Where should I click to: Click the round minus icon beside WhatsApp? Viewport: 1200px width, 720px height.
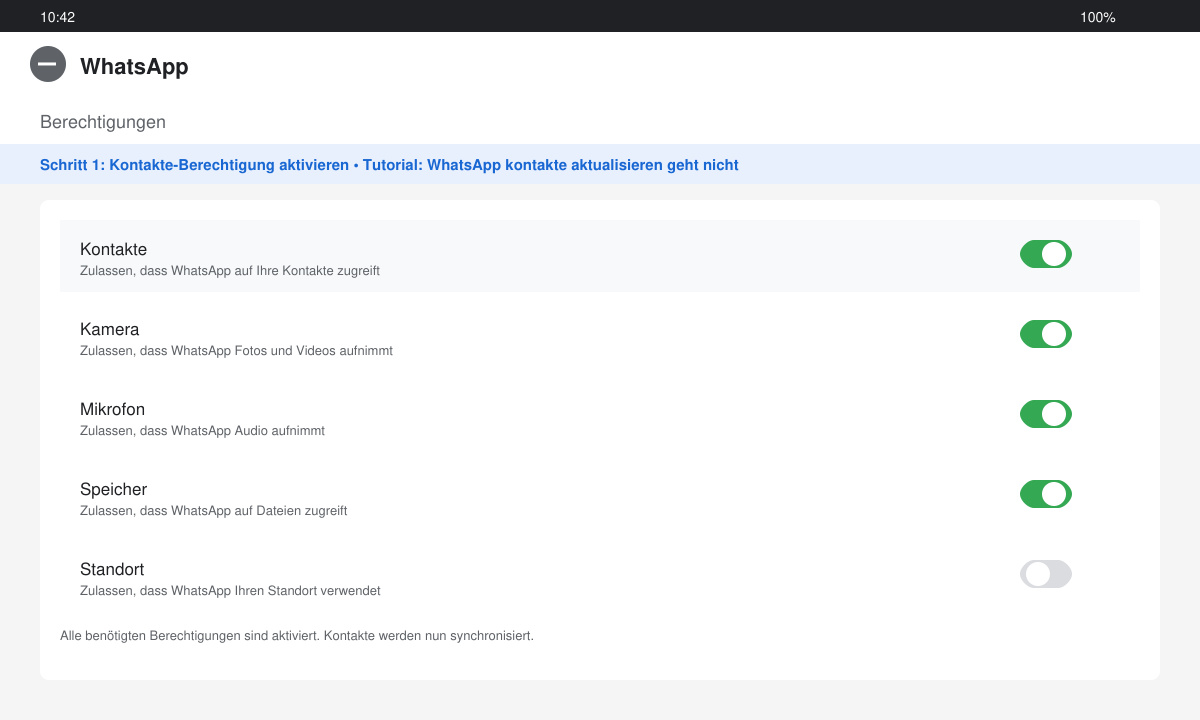click(48, 64)
